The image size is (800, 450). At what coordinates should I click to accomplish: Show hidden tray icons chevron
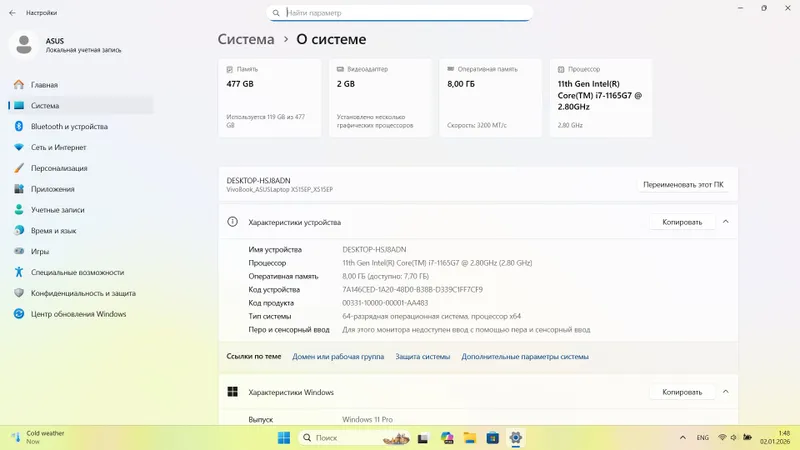point(683,438)
